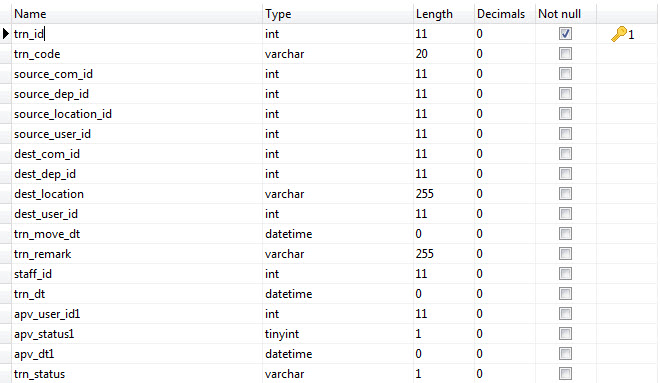Click the varchar type of trn_code
660x383 pixels.
pyautogui.click(x=338, y=53)
